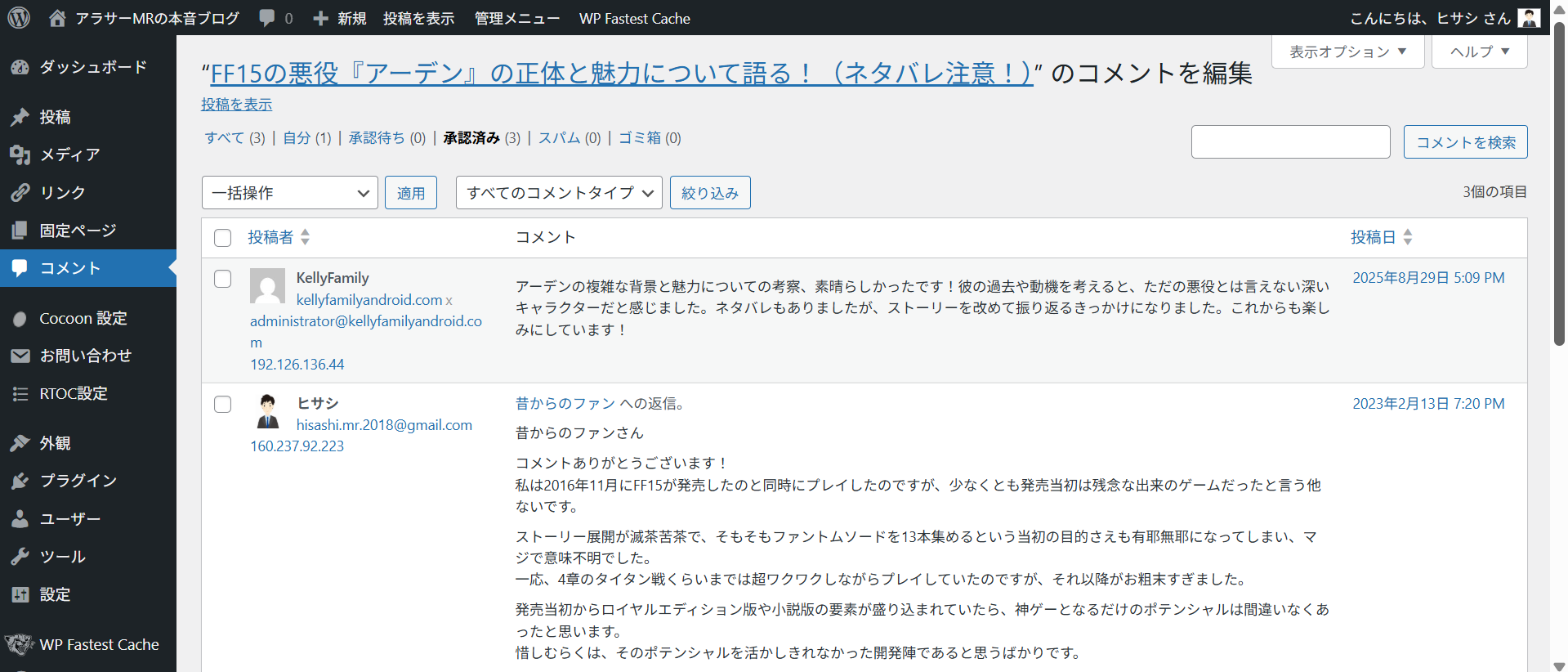
Task: Click the 固定ページ pages icon
Action: pos(20,231)
